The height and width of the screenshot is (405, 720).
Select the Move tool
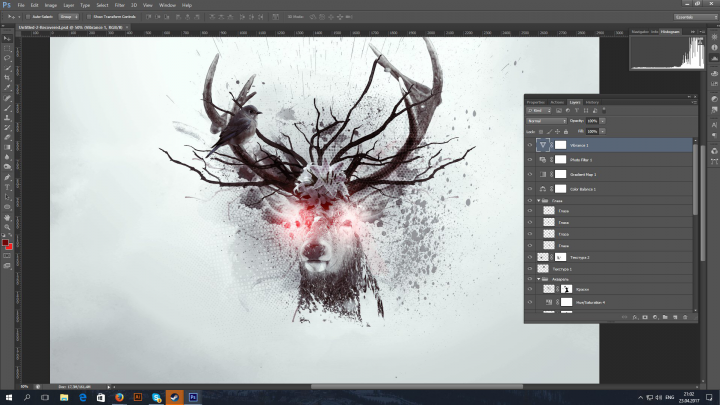[8, 37]
